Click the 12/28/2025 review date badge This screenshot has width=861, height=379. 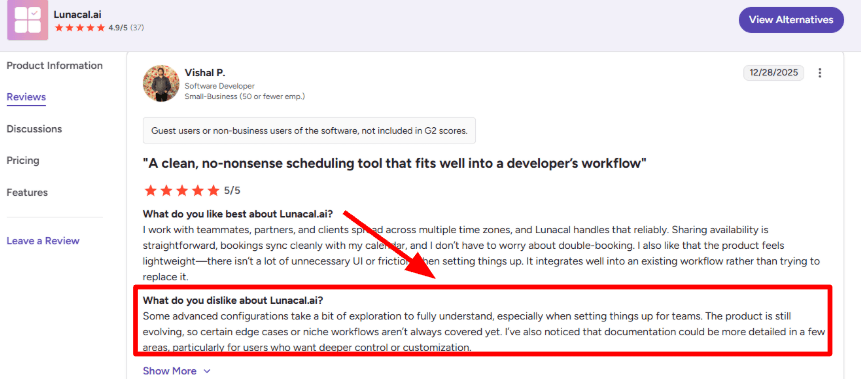[x=773, y=73]
